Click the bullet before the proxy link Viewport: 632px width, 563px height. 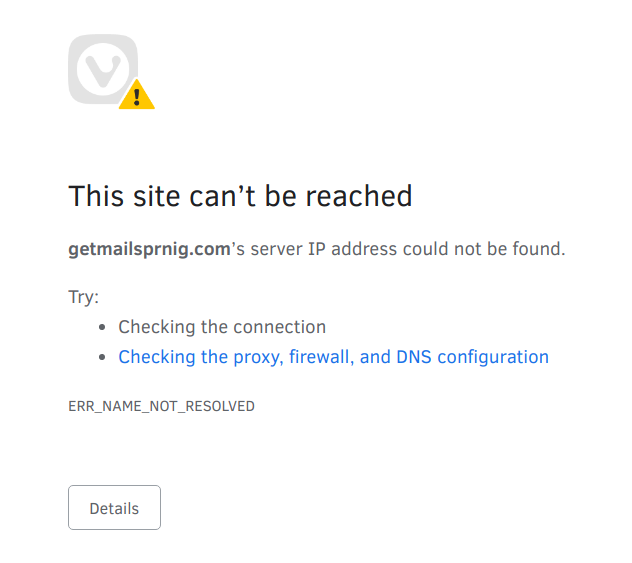coord(102,357)
